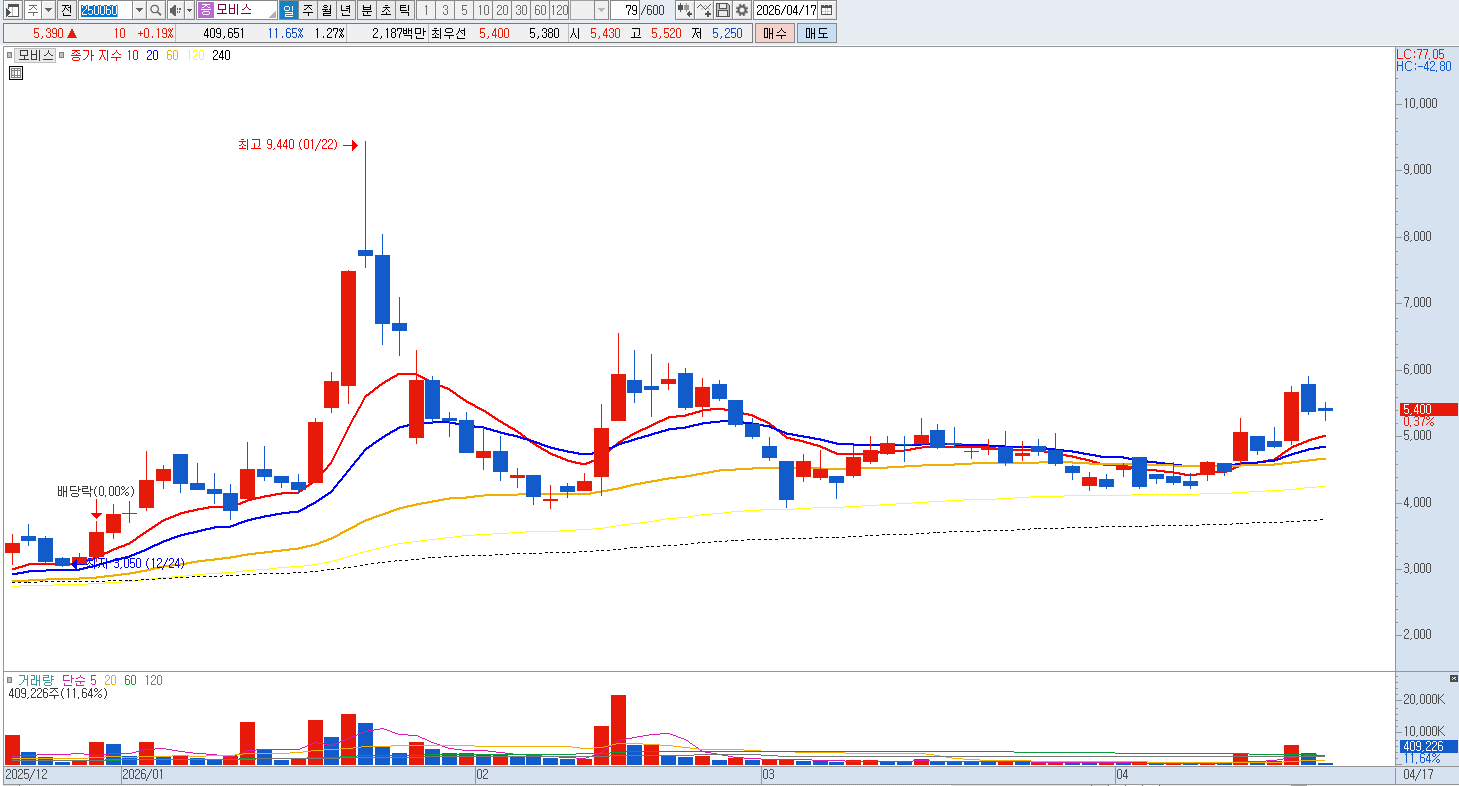
Task: Open the date calendar picker icon
Action: tap(826, 10)
